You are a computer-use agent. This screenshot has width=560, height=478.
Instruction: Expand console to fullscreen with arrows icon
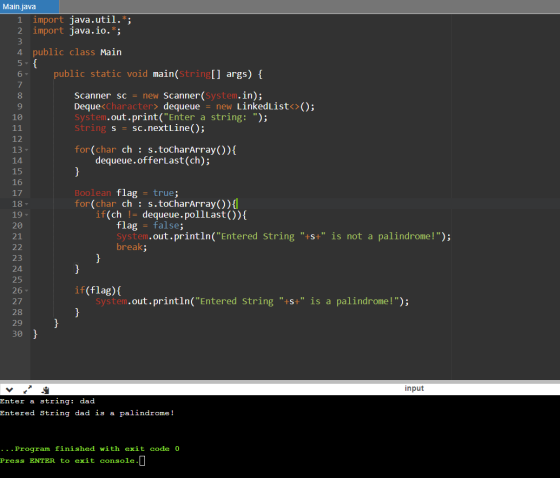tap(28, 389)
